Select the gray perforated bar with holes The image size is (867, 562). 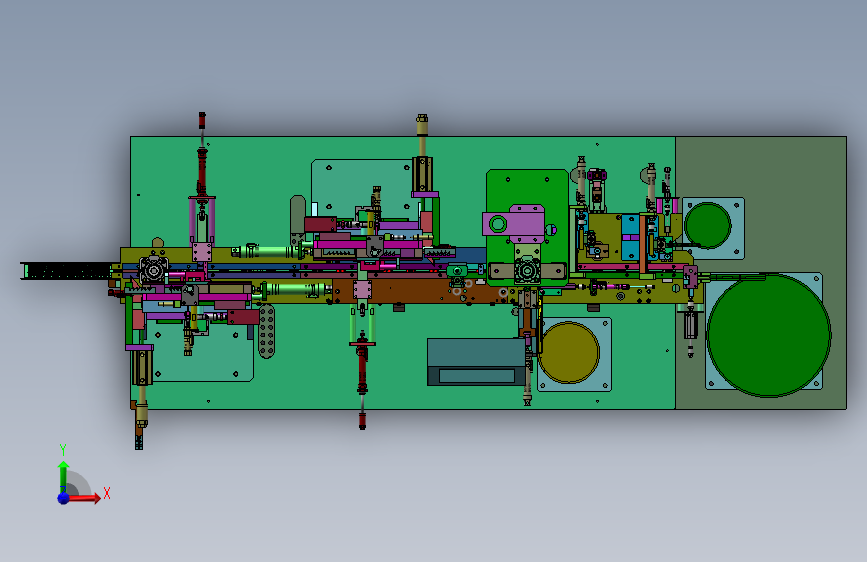[267, 331]
